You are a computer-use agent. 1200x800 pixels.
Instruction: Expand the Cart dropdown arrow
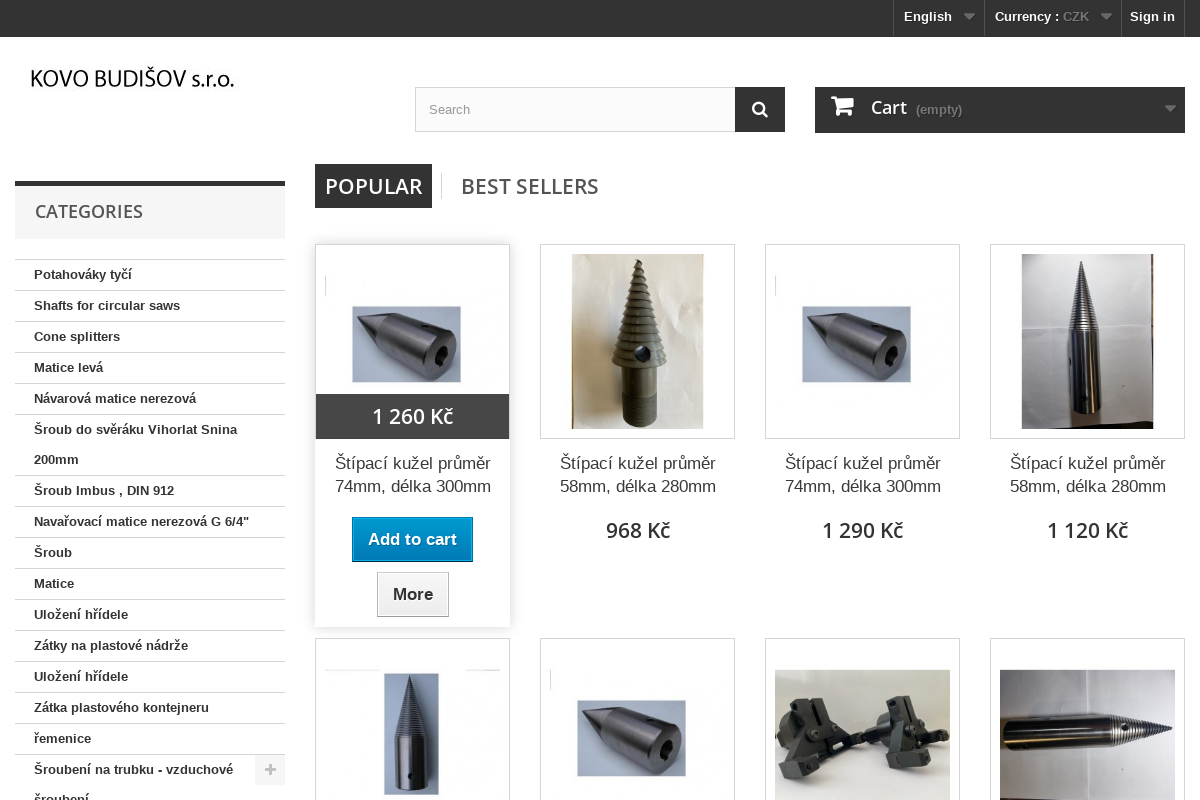(1170, 109)
